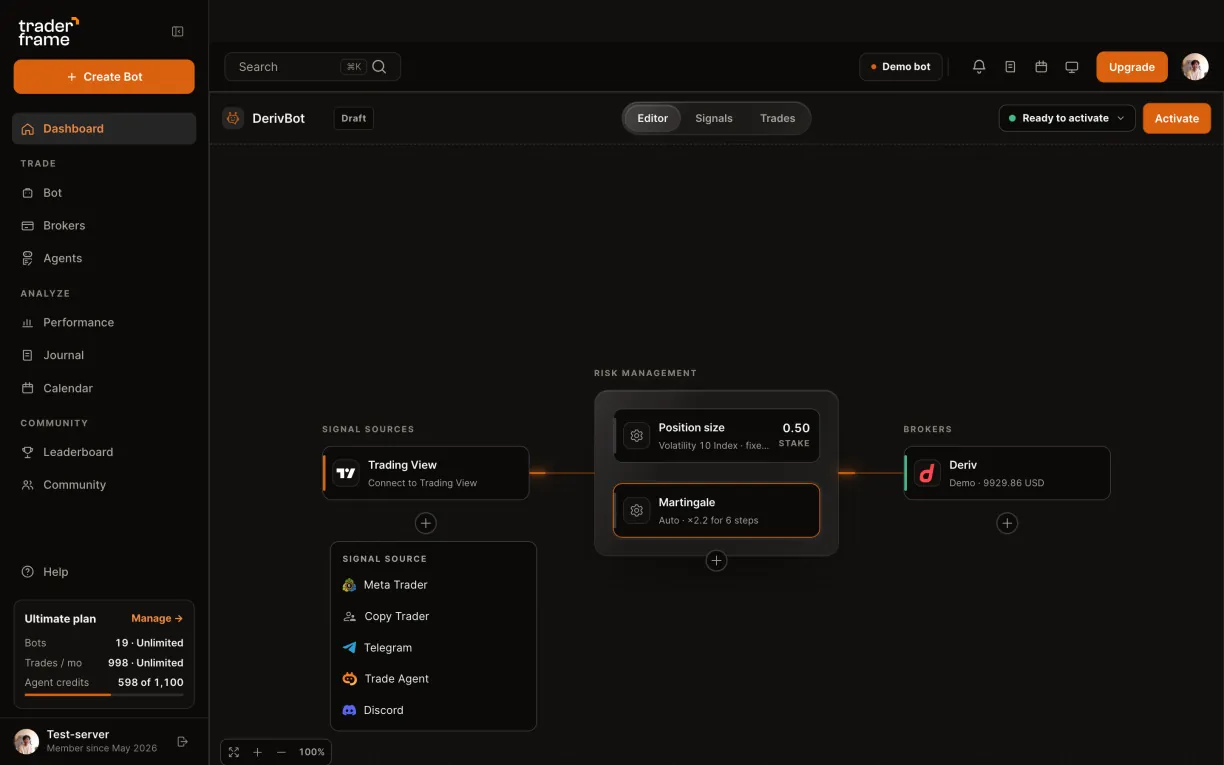The width and height of the screenshot is (1224, 765).
Task: Click the Upgrade button
Action: 1132,67
